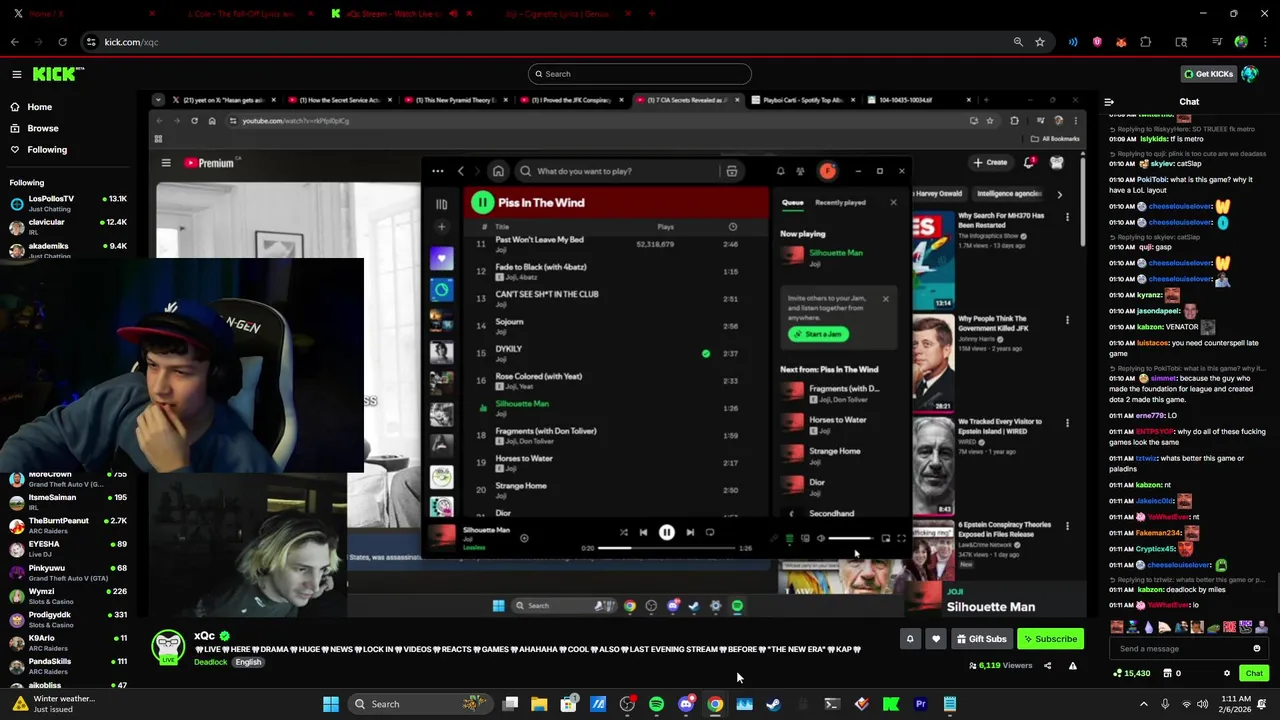Click YouTube Create button
The height and width of the screenshot is (720, 1280).
pos(990,162)
